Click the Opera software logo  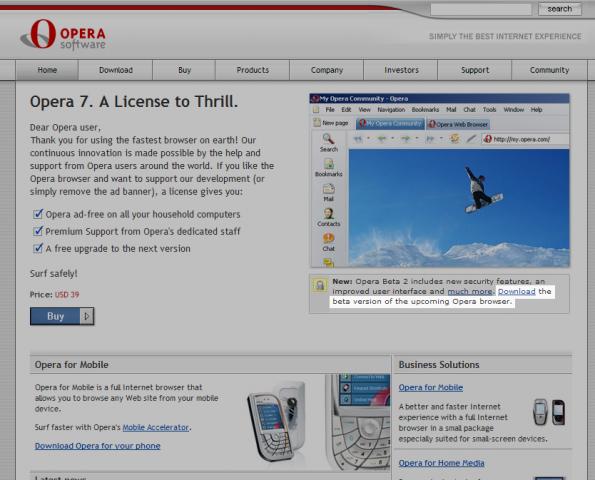tap(63, 35)
